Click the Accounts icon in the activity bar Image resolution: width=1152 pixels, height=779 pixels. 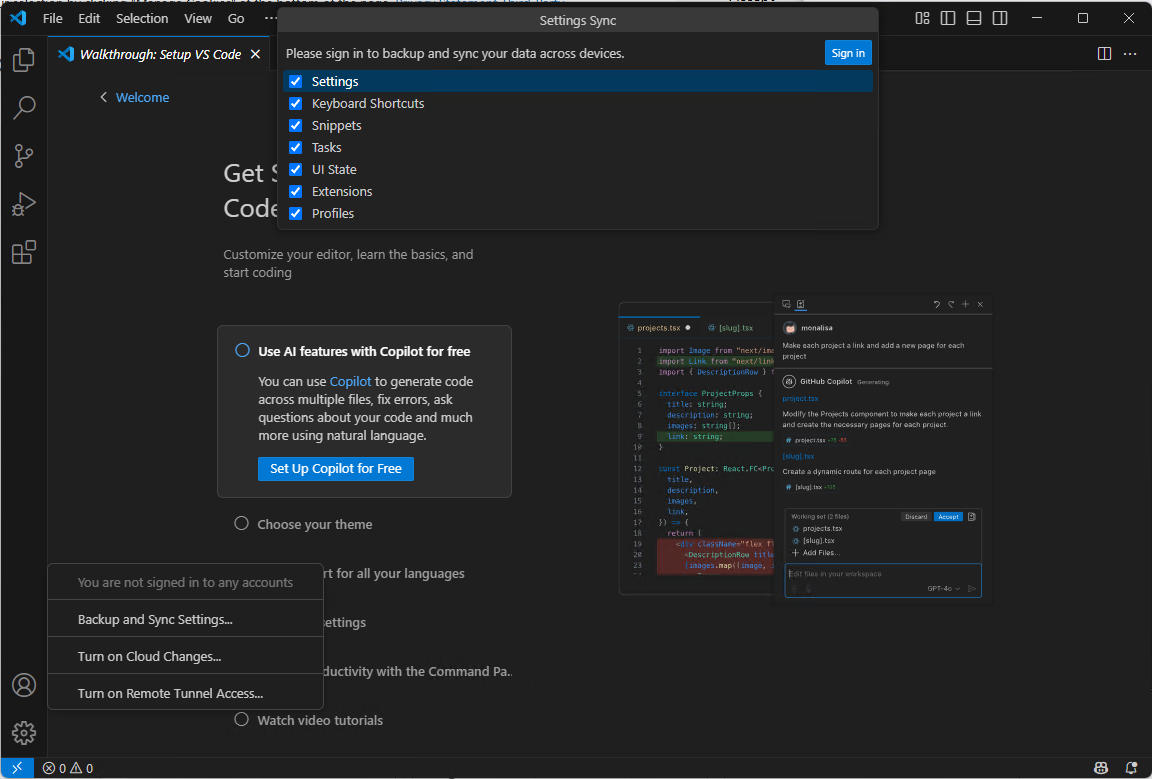click(23, 685)
